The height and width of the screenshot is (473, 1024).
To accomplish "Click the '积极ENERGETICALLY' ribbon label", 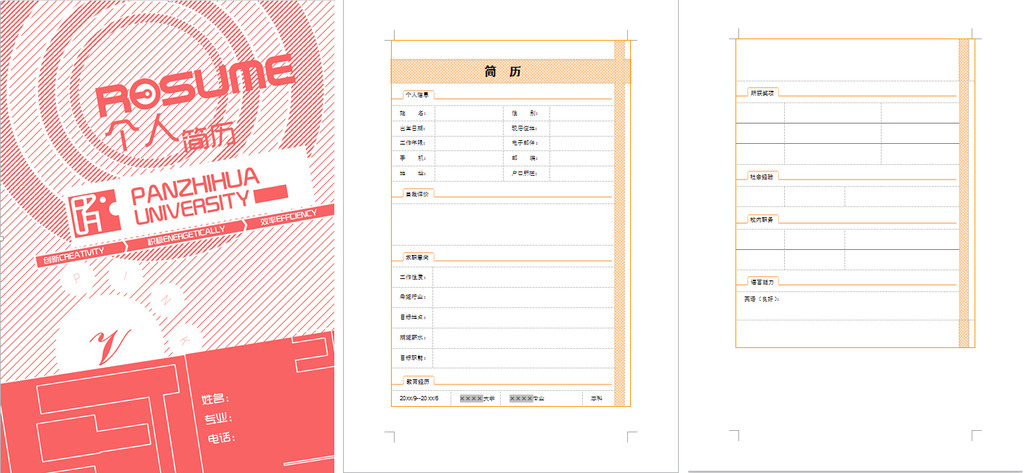I will pos(187,235).
